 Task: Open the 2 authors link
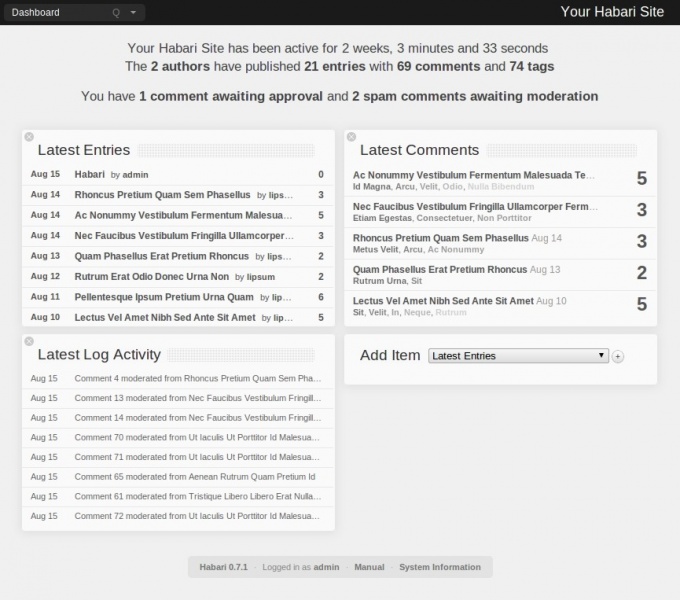click(x=180, y=66)
